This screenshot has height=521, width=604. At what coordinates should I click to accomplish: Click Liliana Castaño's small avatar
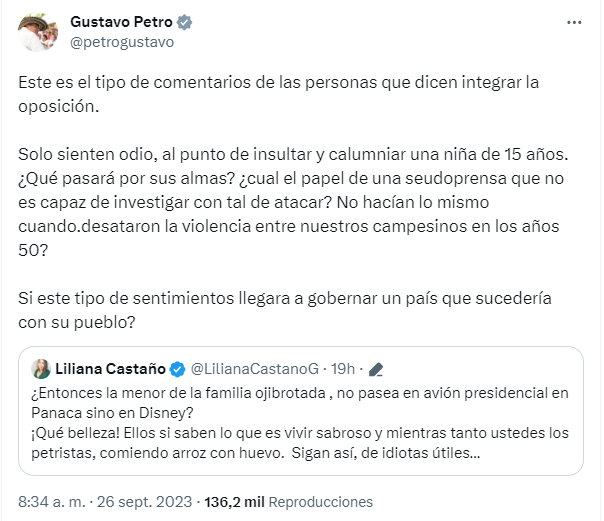click(42, 369)
